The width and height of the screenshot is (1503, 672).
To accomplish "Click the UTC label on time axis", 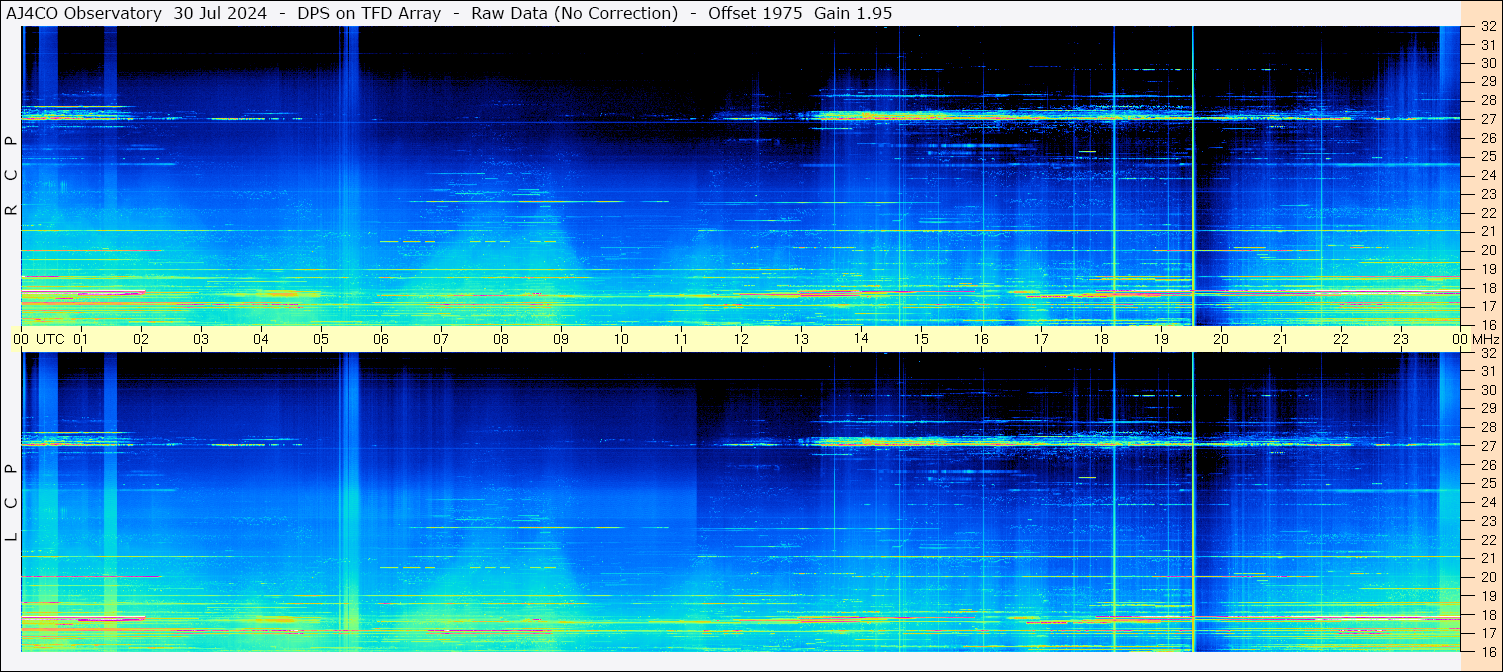I will [x=51, y=339].
